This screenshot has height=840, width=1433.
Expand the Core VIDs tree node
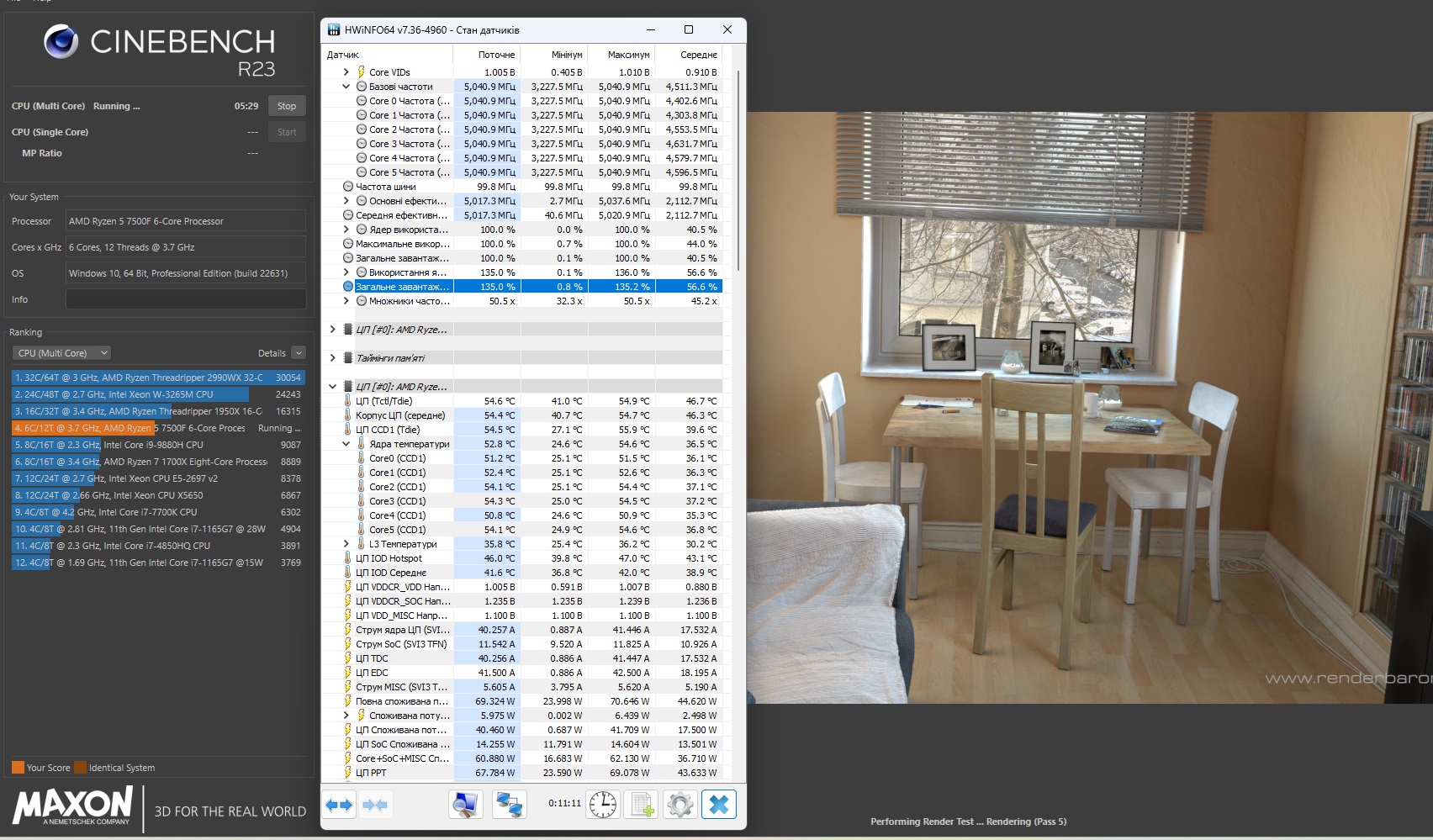click(x=346, y=72)
